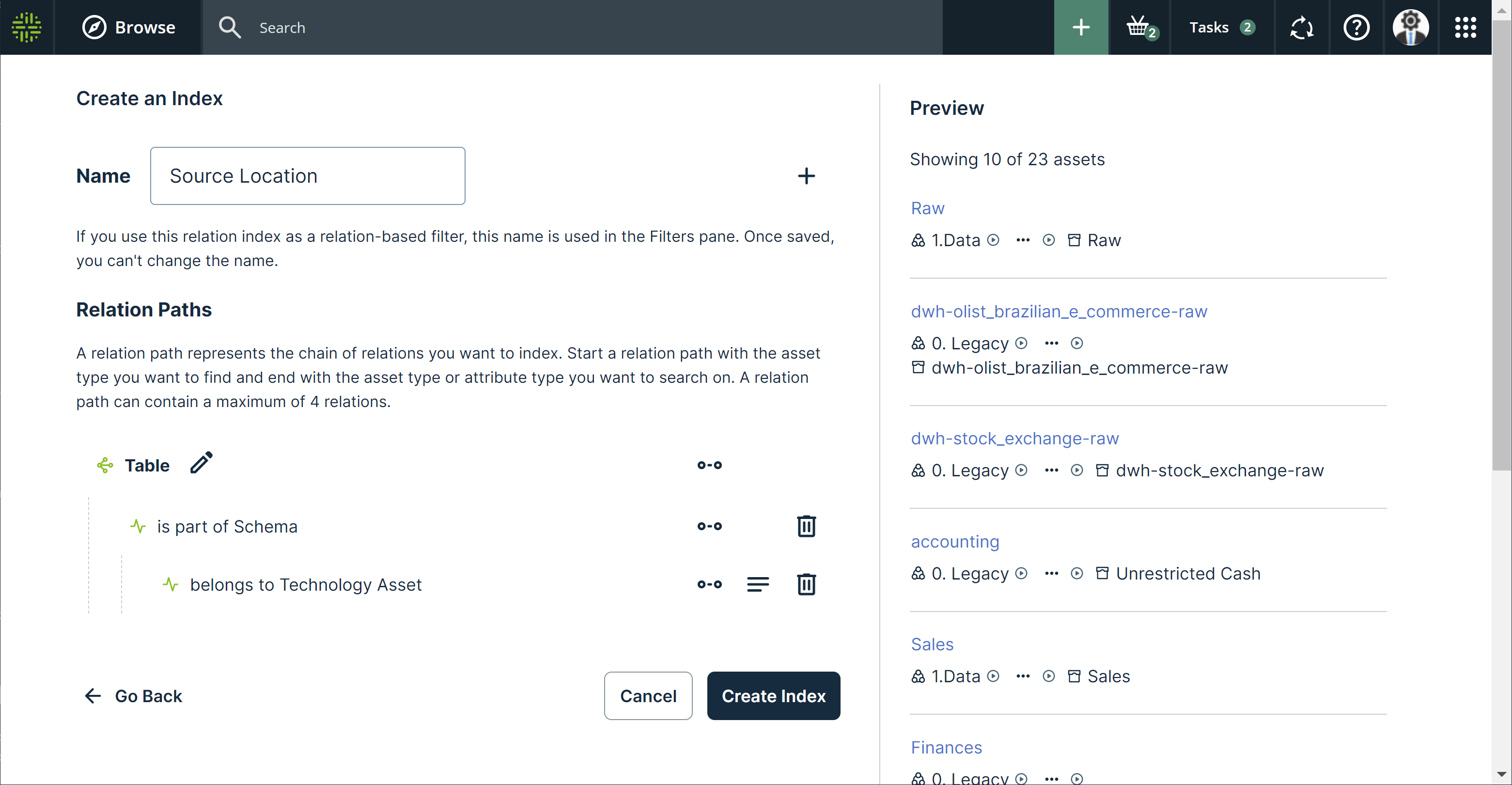1512x785 pixels.
Task: Toggle relation connector on Technology Asset row
Action: click(709, 584)
